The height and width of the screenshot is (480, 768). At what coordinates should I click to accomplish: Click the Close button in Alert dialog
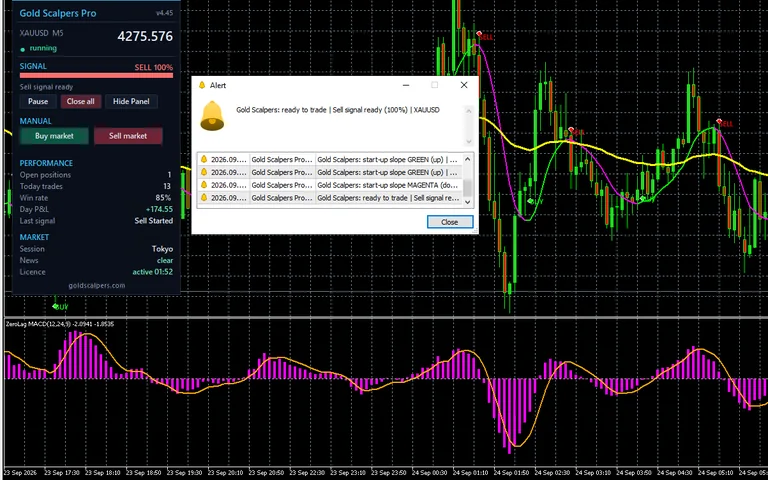click(450, 222)
